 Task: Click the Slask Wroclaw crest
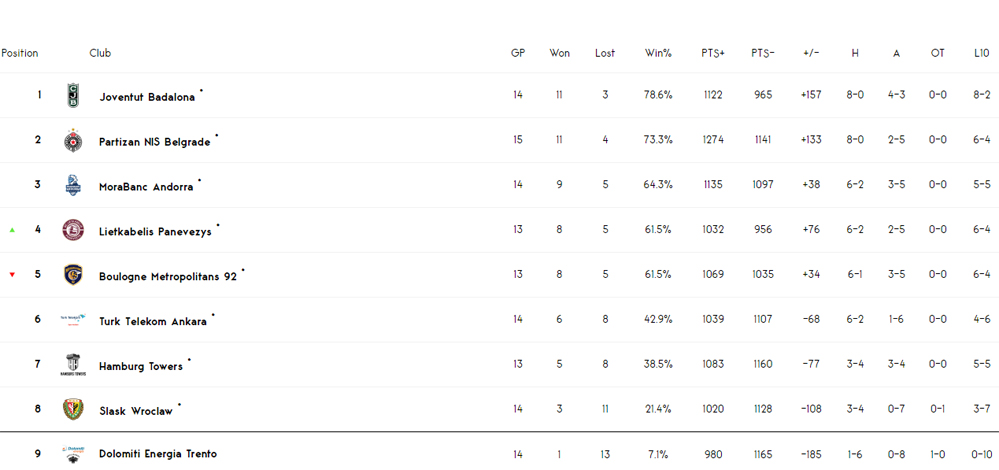click(73, 410)
